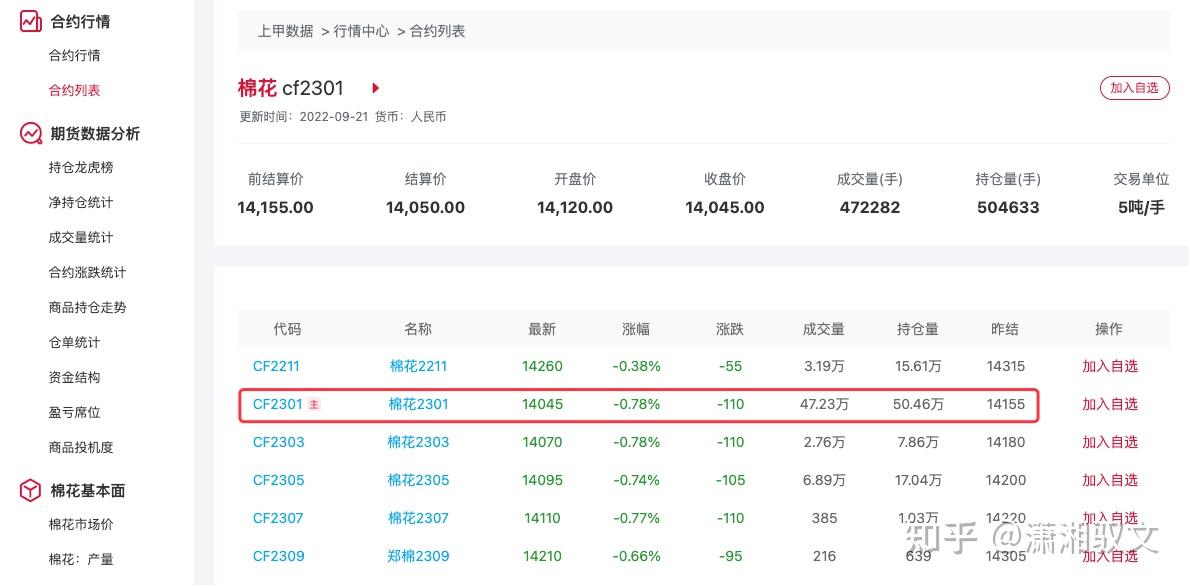Image resolution: width=1189 pixels, height=585 pixels.
Task: Open 行情中心 from the breadcrumb
Action: (x=362, y=31)
